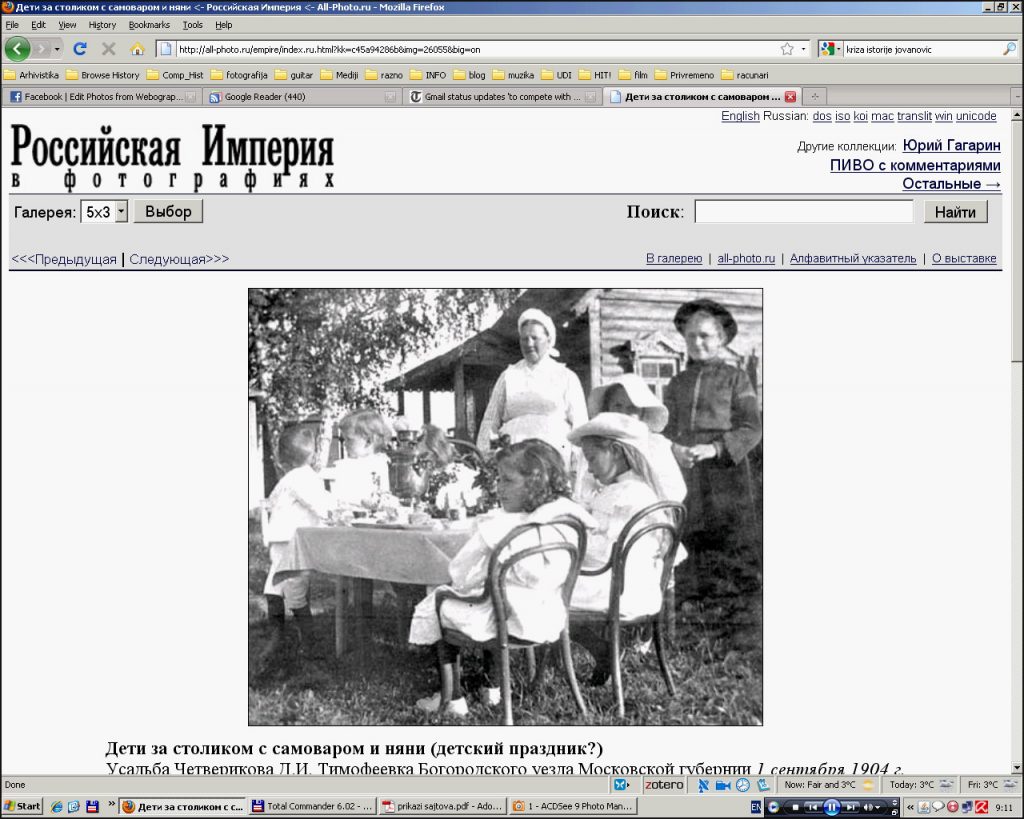The height and width of the screenshot is (819, 1024).
Task: Click the Firefox back arrow button
Action: pos(17,48)
